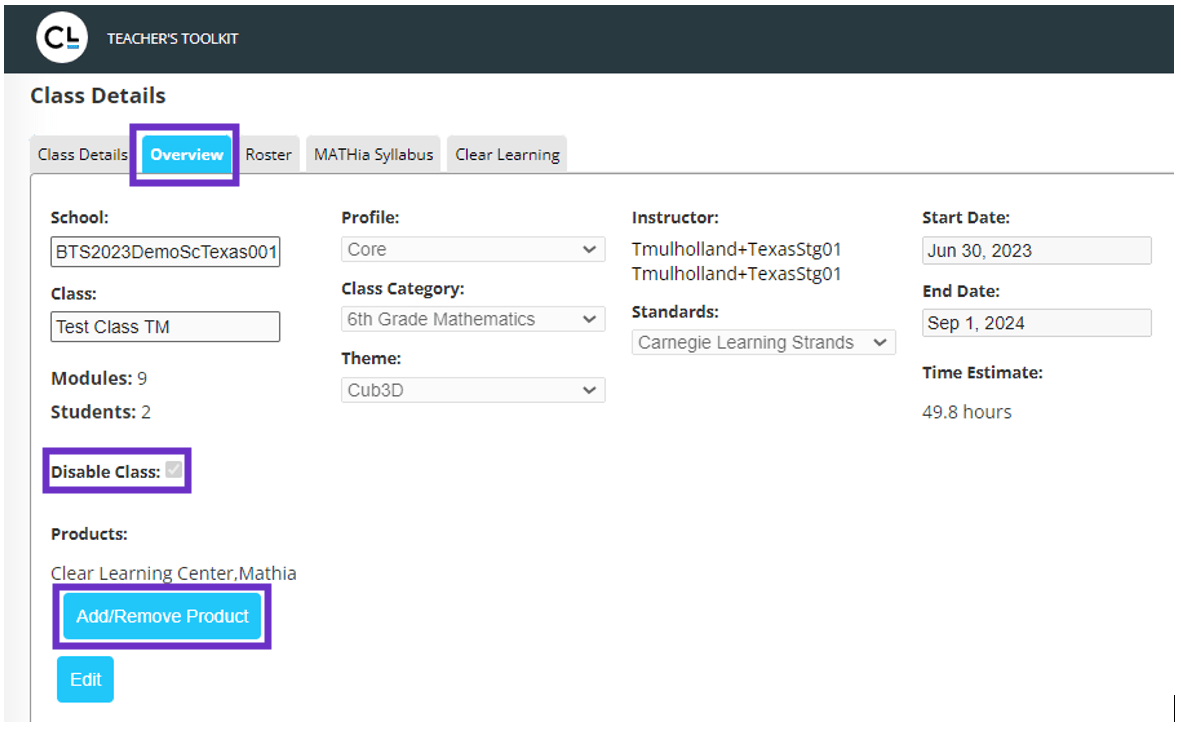1181x729 pixels.
Task: Toggle the Disable Class checkbox
Action: pos(174,470)
